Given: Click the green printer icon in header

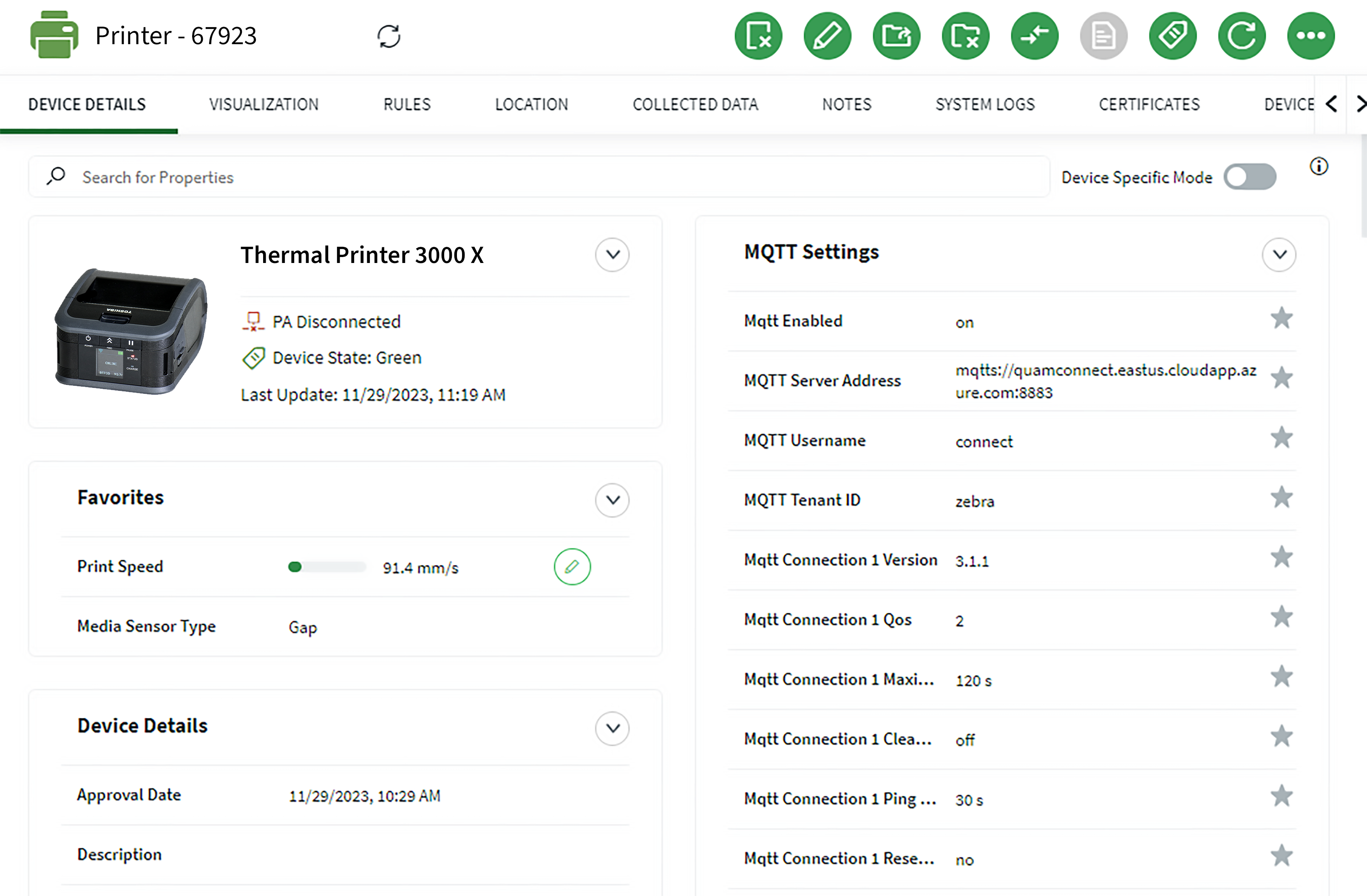Looking at the screenshot, I should tap(54, 34).
